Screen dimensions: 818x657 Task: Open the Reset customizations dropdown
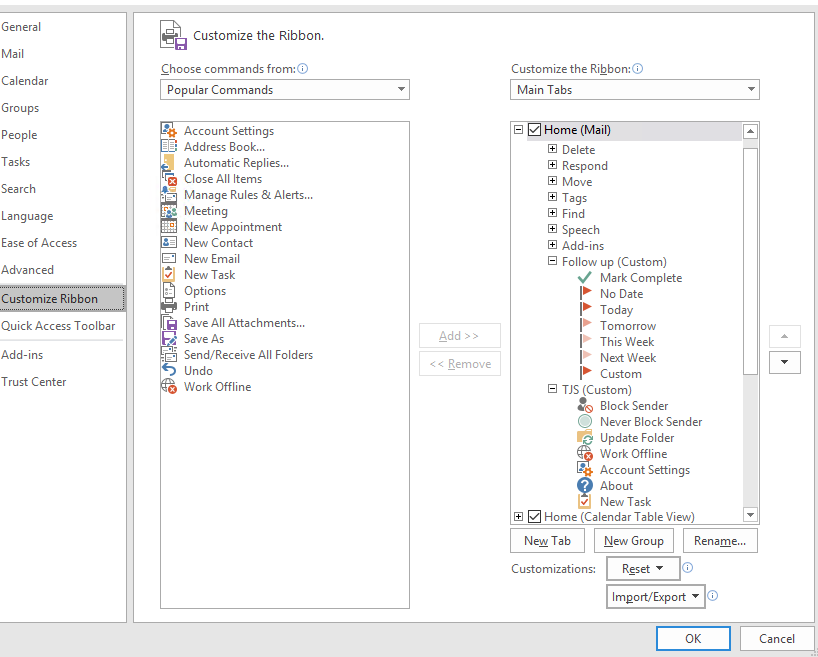643,568
